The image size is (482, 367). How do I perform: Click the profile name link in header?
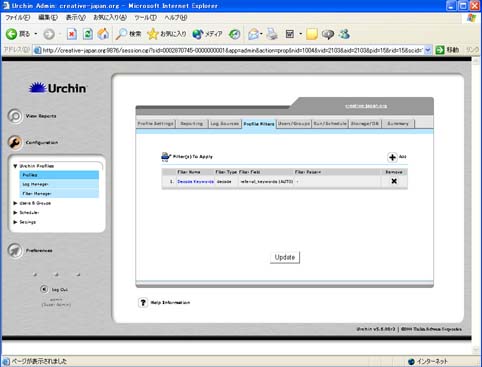tap(366, 106)
